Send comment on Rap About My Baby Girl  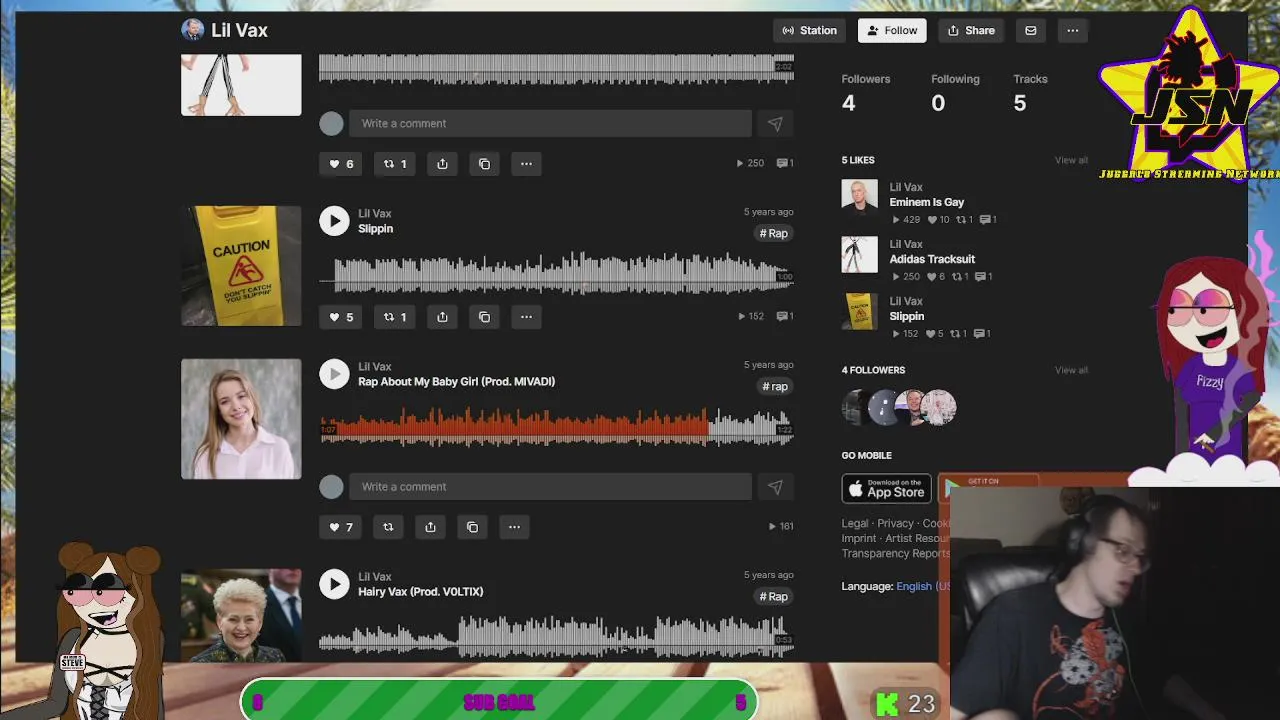tap(775, 486)
